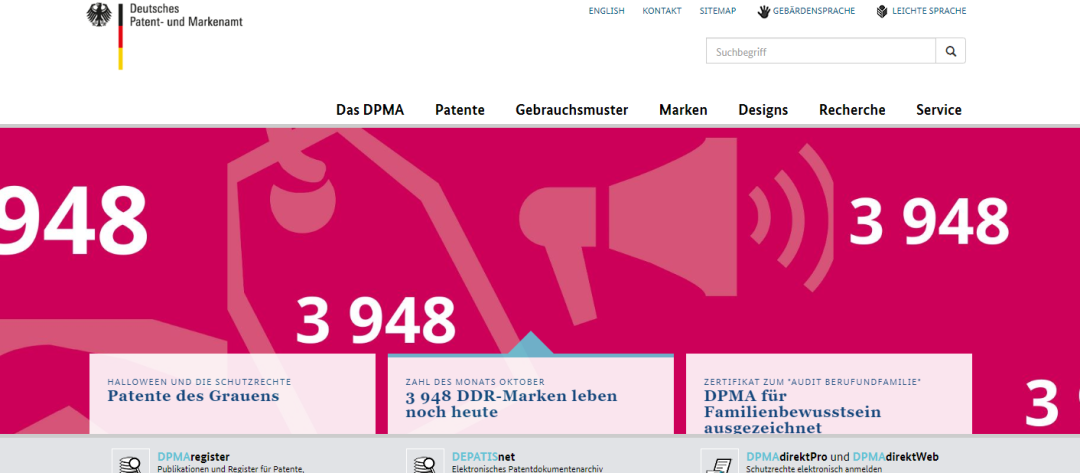Open the Recherche menu
The image size is (1080, 473).
(852, 110)
